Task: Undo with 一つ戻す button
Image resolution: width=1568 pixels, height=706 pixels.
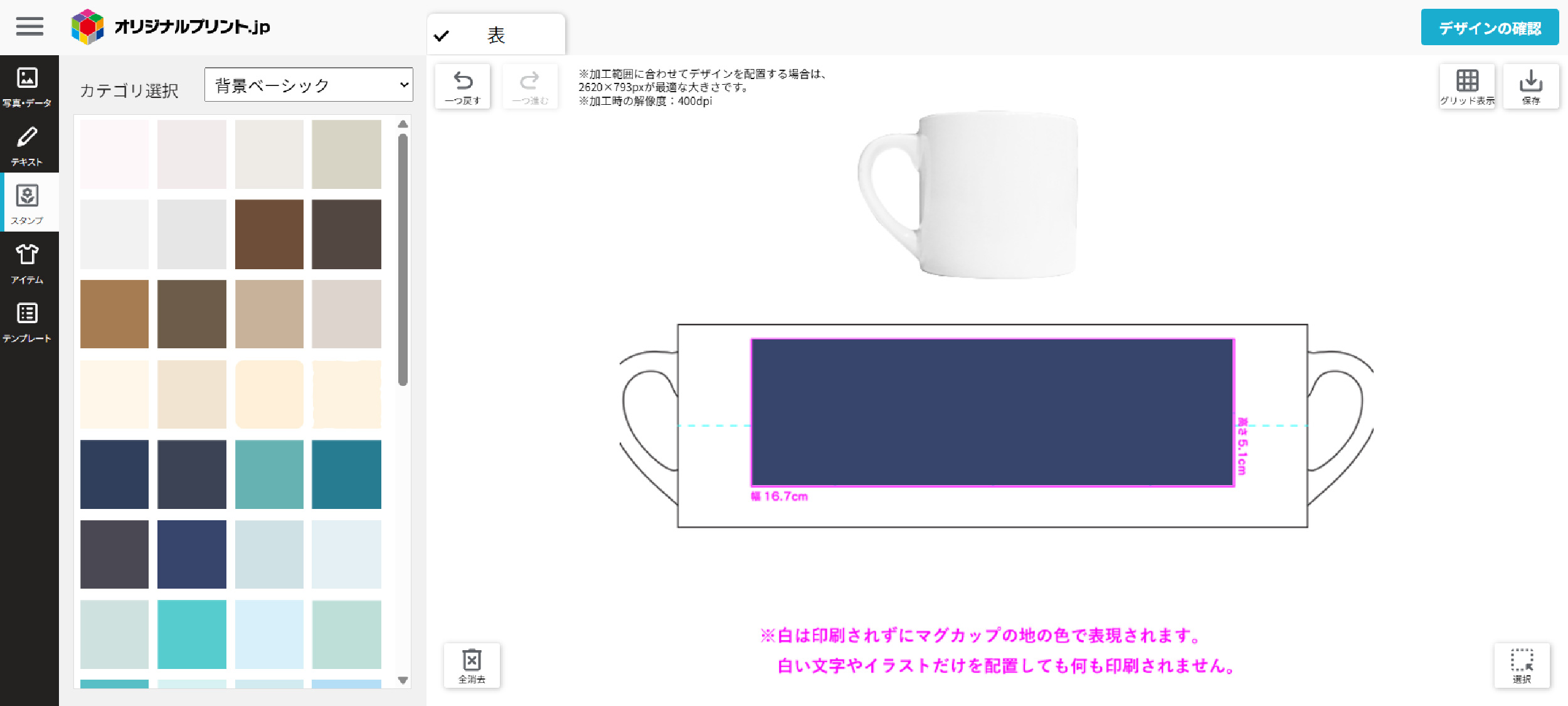Action: click(x=463, y=87)
